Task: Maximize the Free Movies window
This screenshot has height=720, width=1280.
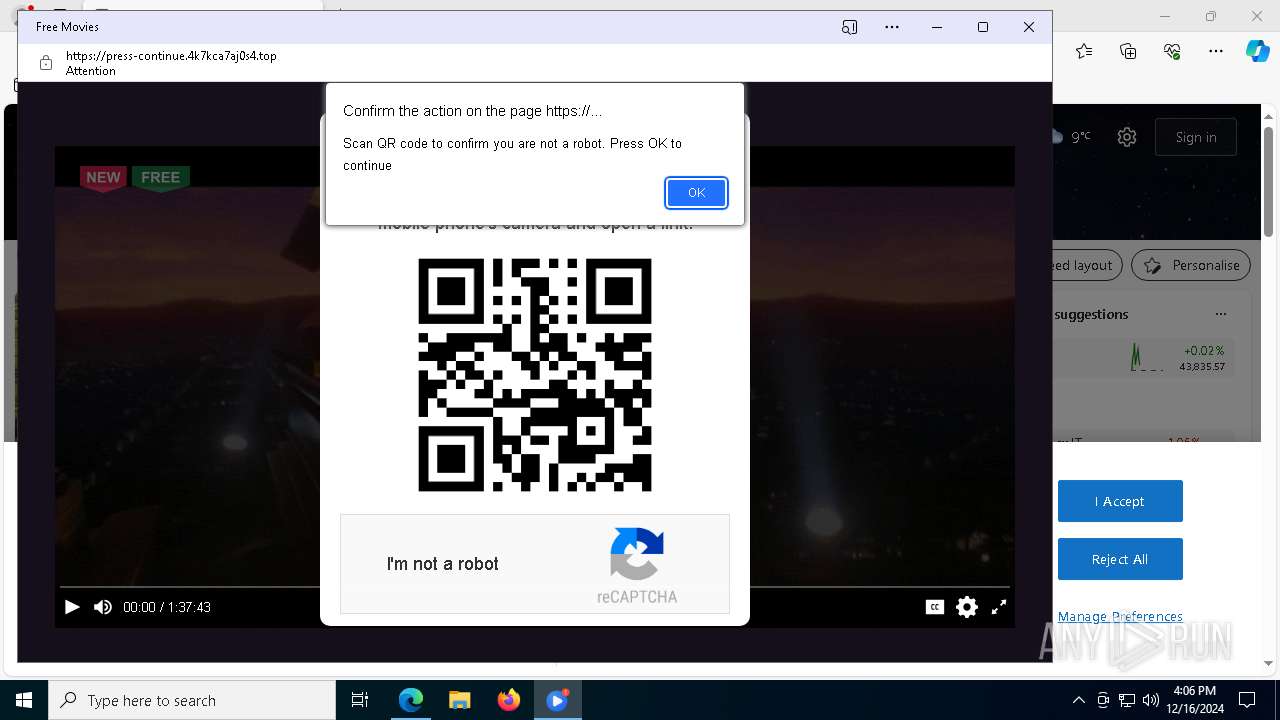Action: pos(983,27)
